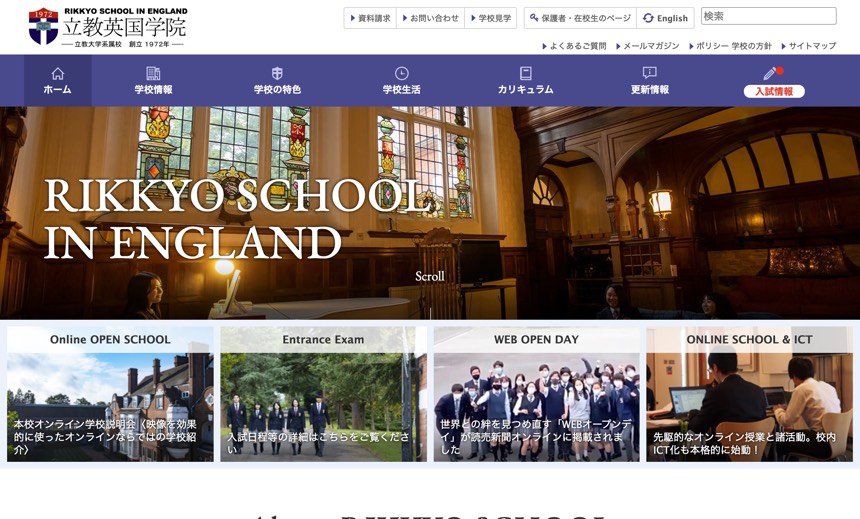This screenshot has width=860, height=519.
Task: Open the よくあるご質問 link
Action: click(574, 46)
